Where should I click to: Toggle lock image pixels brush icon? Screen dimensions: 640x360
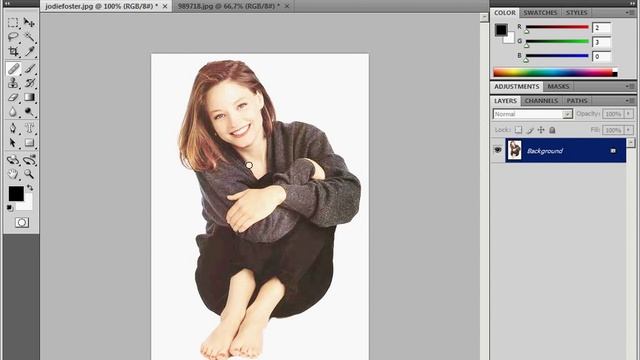pos(530,130)
